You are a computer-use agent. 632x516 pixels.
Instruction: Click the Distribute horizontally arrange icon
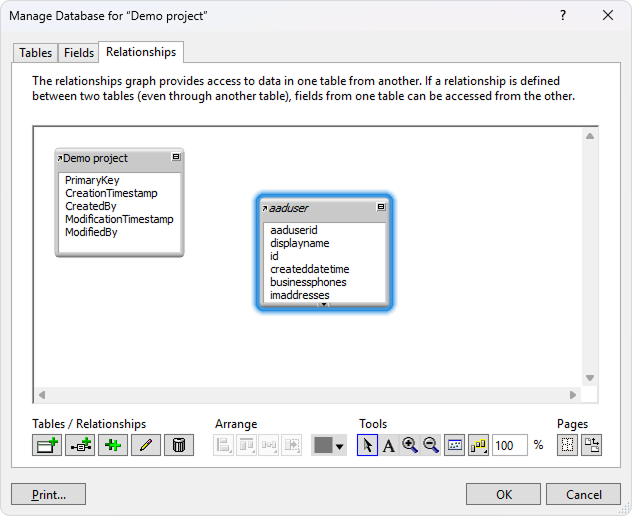coord(268,445)
